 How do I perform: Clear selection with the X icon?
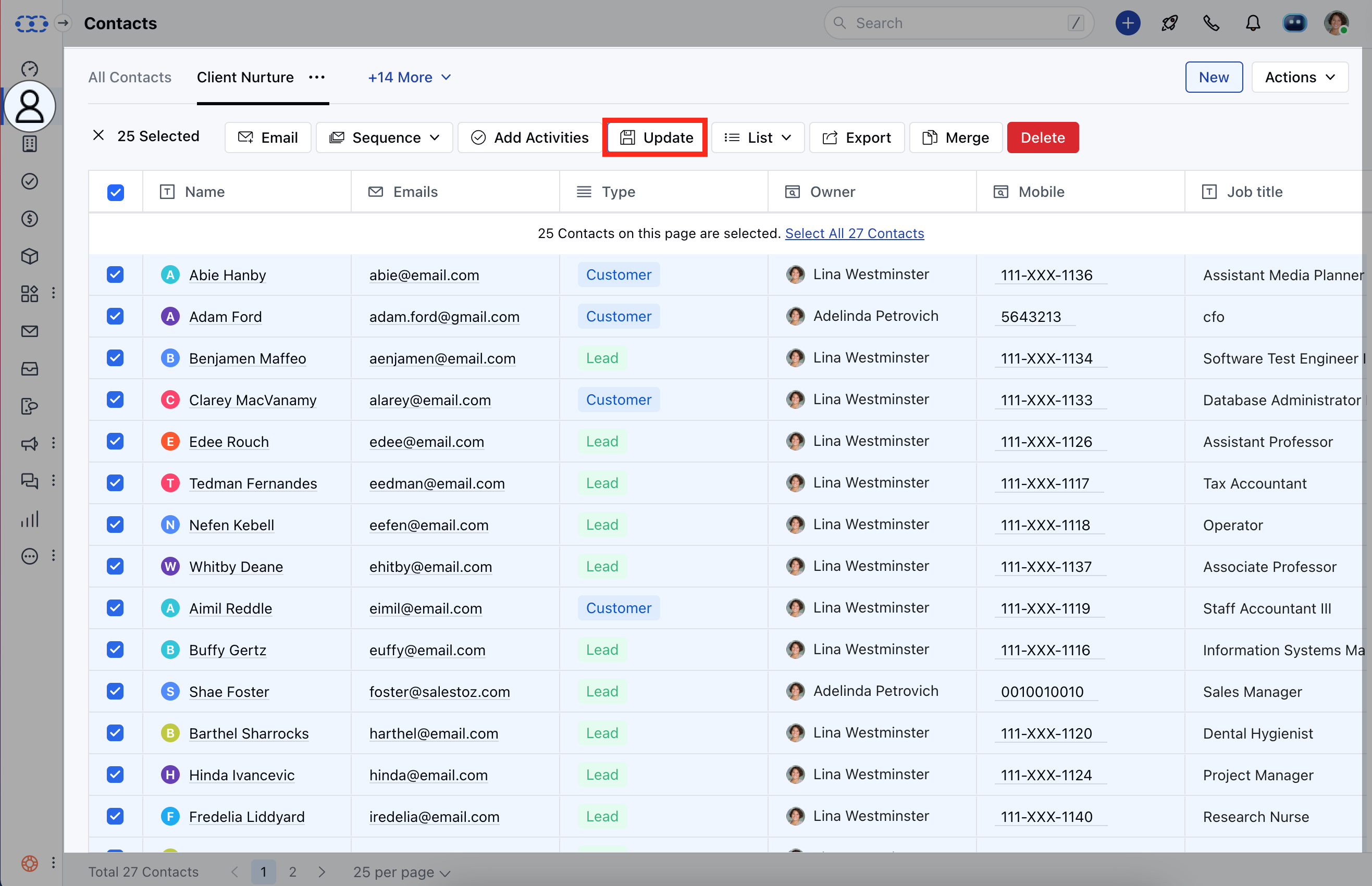[x=98, y=136]
